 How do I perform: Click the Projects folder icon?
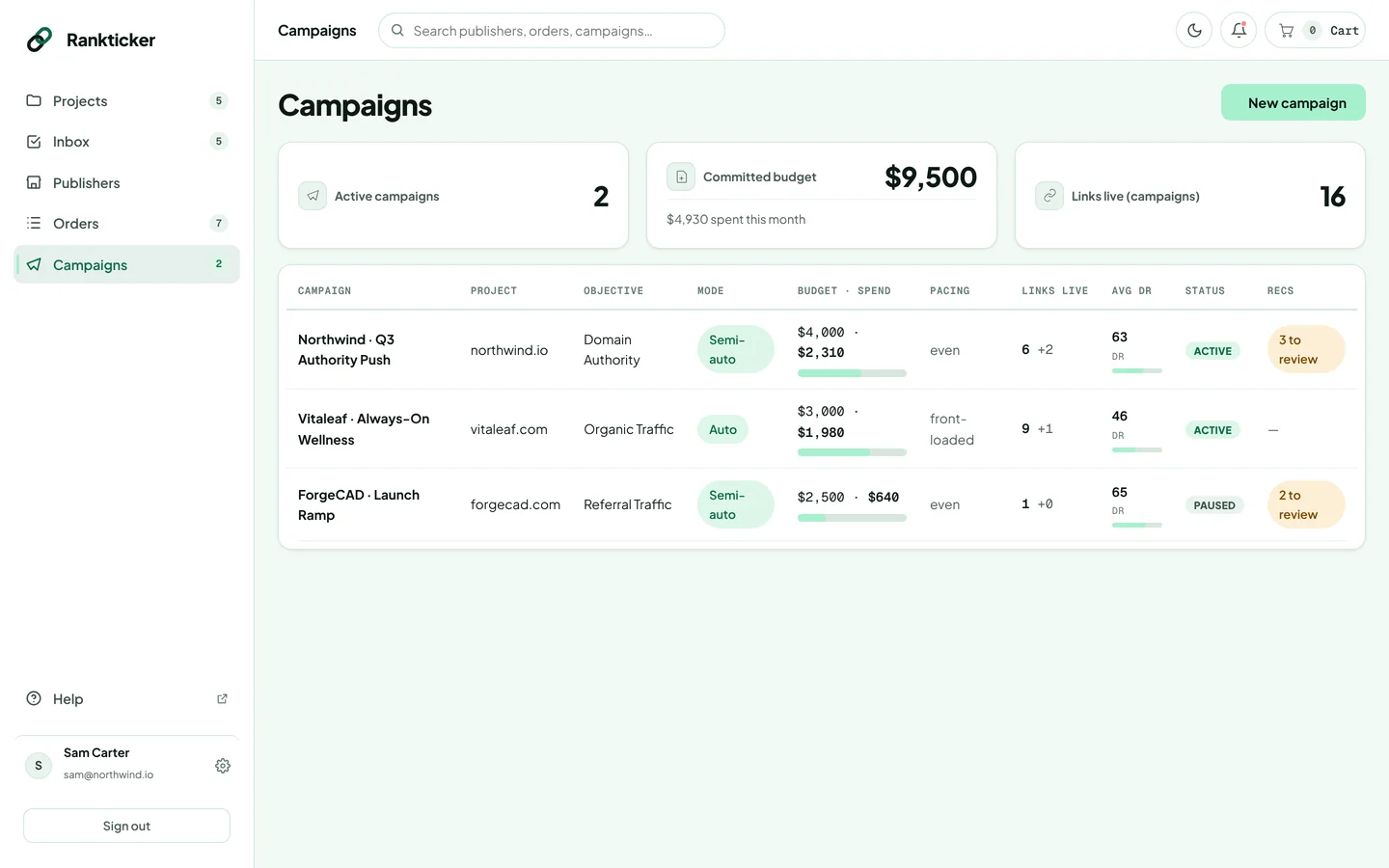click(34, 100)
